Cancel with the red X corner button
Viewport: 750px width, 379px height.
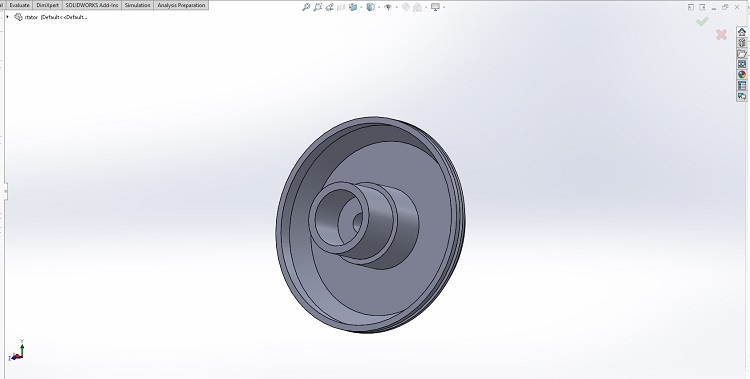click(x=721, y=34)
